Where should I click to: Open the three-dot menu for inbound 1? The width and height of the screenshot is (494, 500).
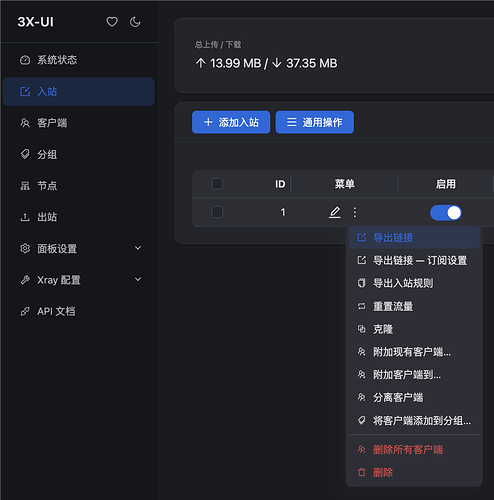pyautogui.click(x=355, y=212)
